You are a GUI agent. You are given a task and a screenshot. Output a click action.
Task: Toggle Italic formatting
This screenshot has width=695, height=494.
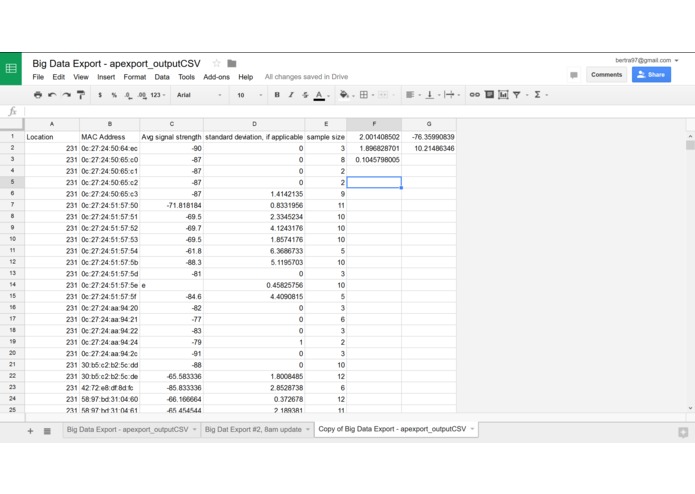point(291,95)
